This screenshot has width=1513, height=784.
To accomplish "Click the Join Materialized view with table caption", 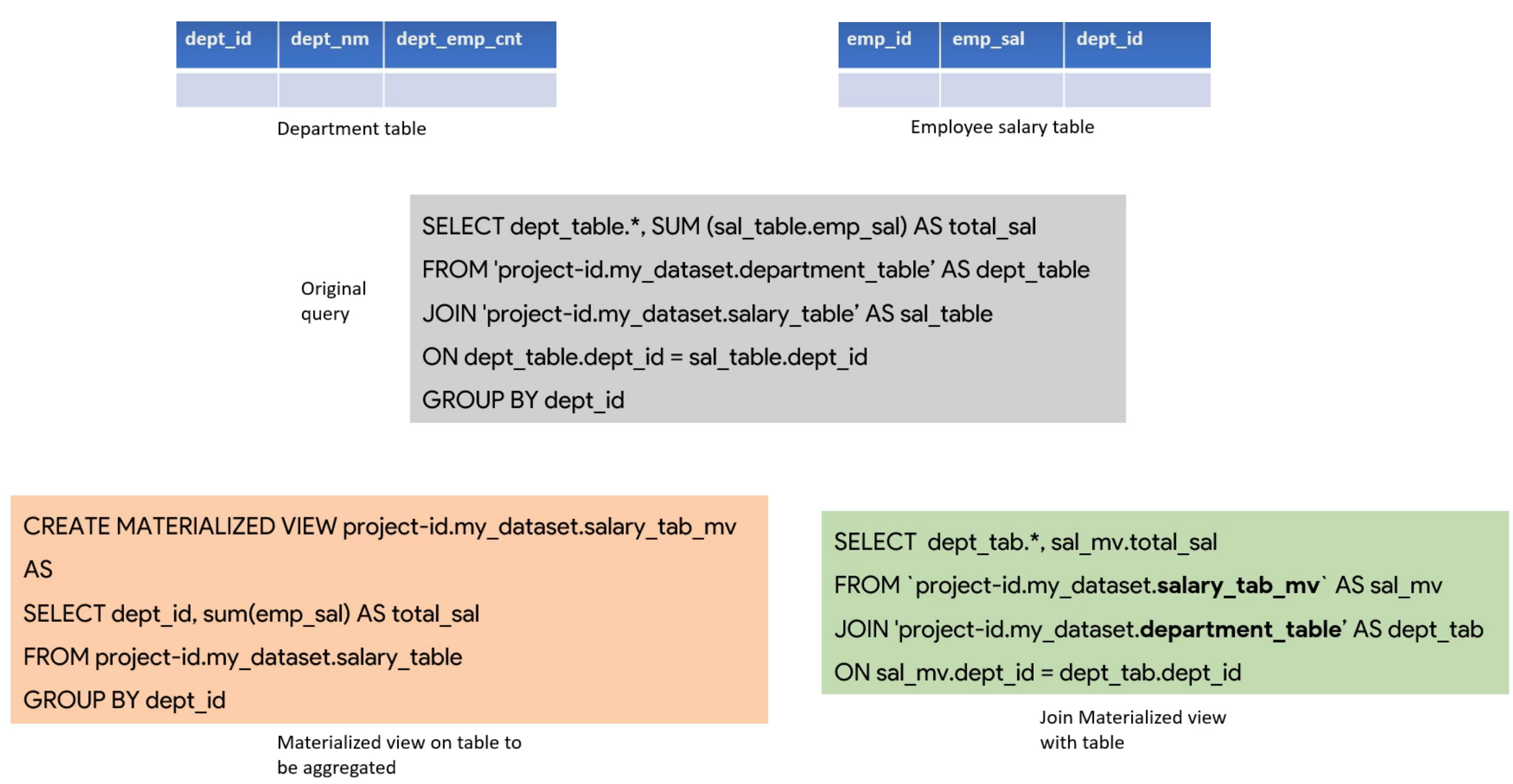I will [1132, 730].
